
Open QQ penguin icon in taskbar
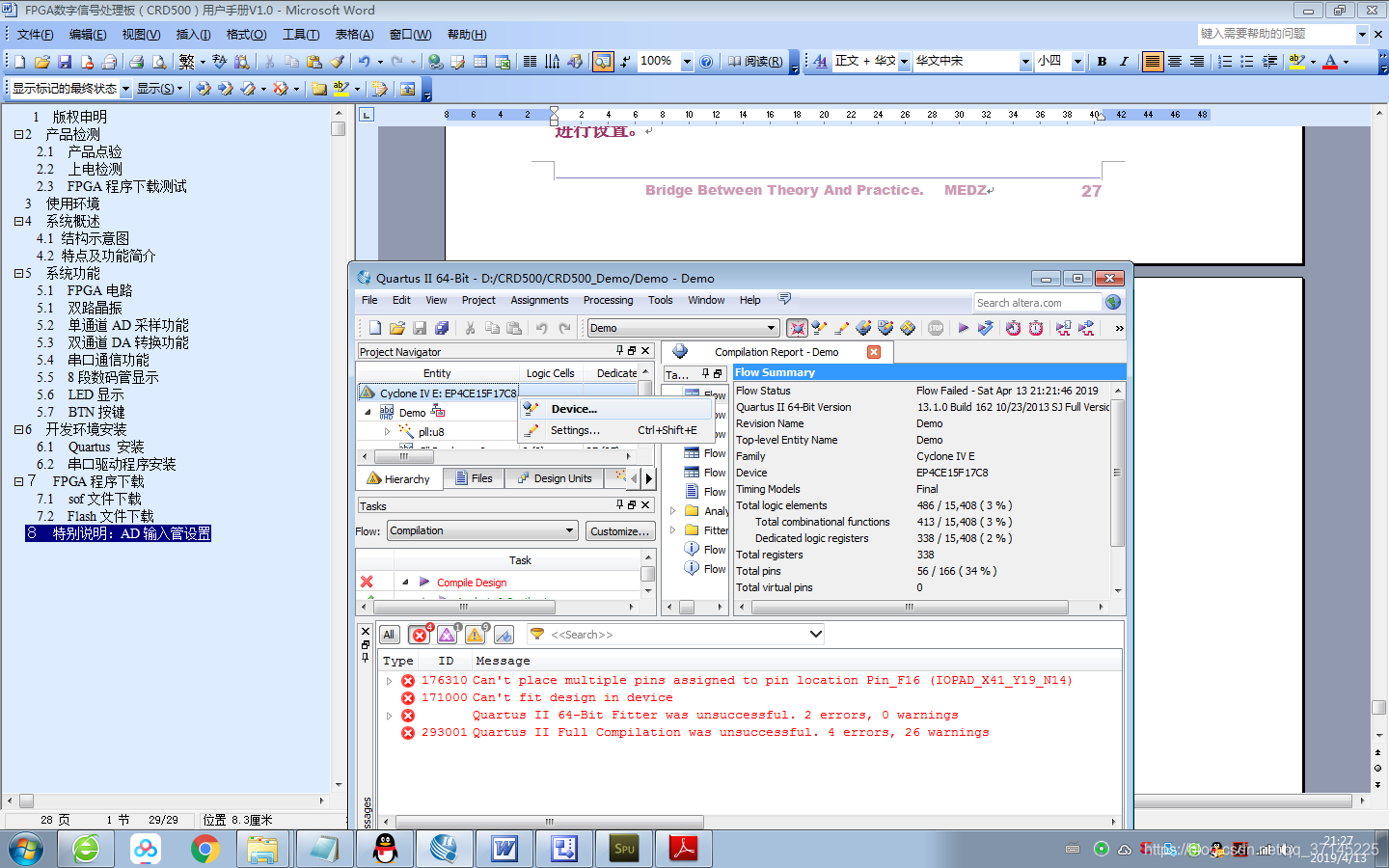click(x=385, y=849)
